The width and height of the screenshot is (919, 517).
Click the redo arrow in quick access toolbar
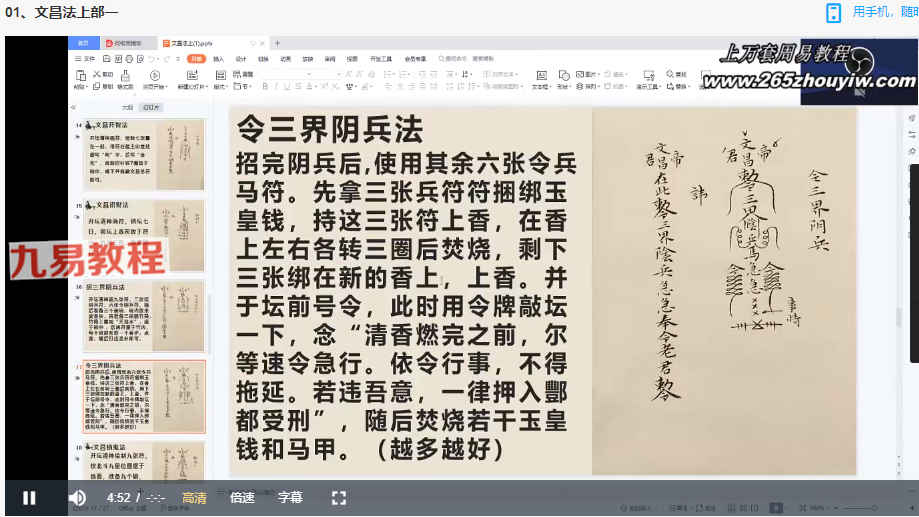[x=167, y=59]
